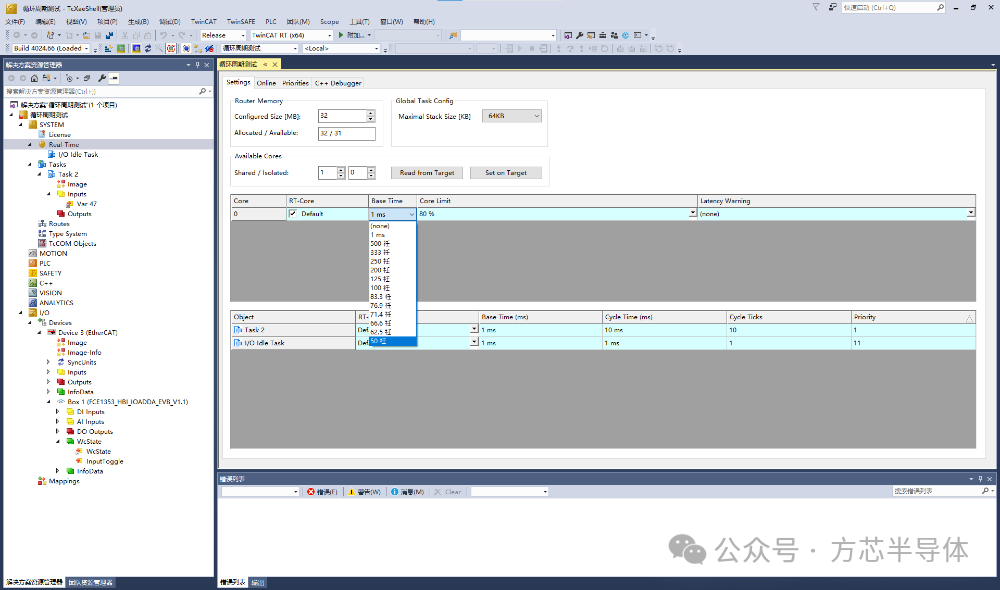The image size is (1000, 590).
Task: Click the Read from Target button
Action: [427, 173]
